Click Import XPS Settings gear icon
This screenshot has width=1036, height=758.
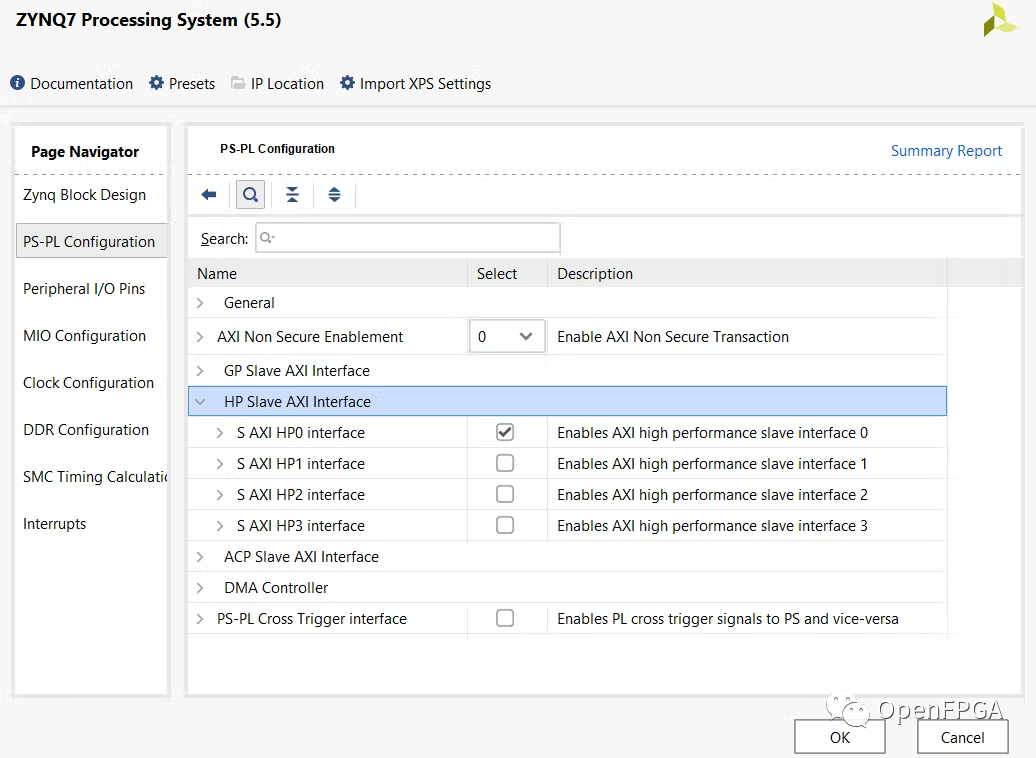click(347, 83)
